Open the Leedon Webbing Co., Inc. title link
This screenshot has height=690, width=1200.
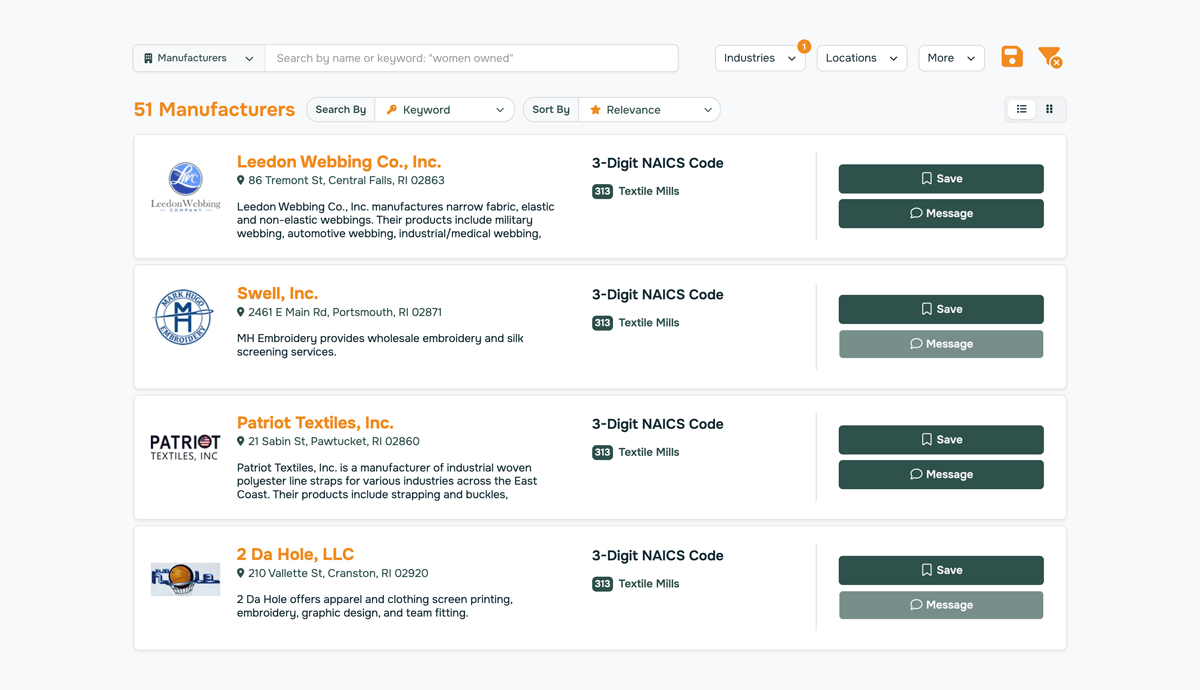[x=339, y=162]
